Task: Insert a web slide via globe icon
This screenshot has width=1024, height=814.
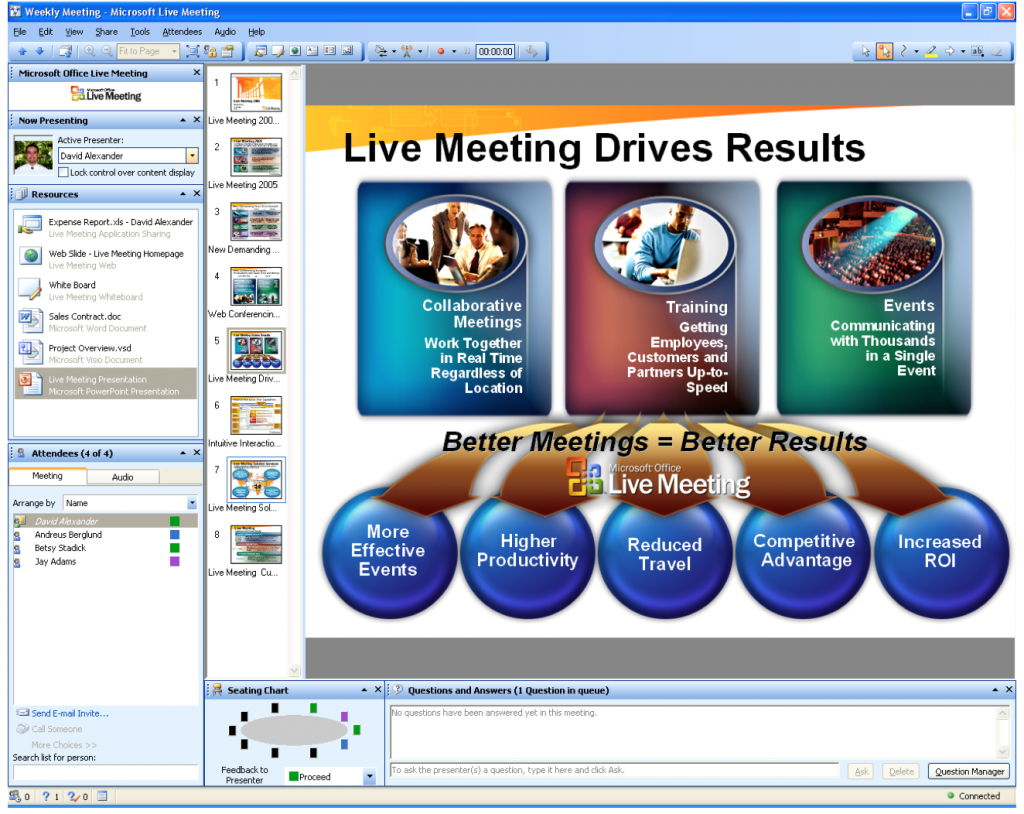Action: tap(295, 51)
